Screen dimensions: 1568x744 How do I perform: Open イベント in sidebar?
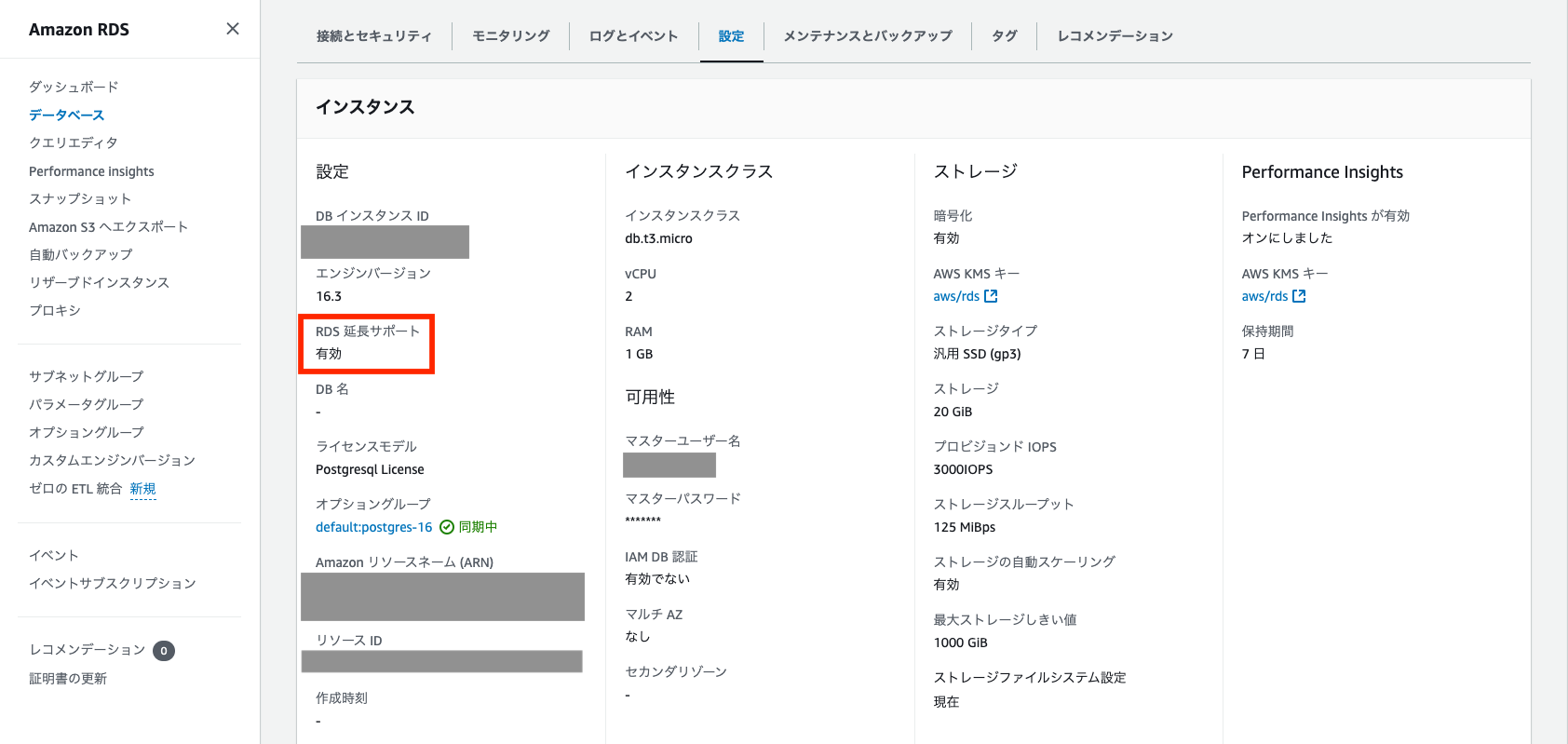click(54, 555)
